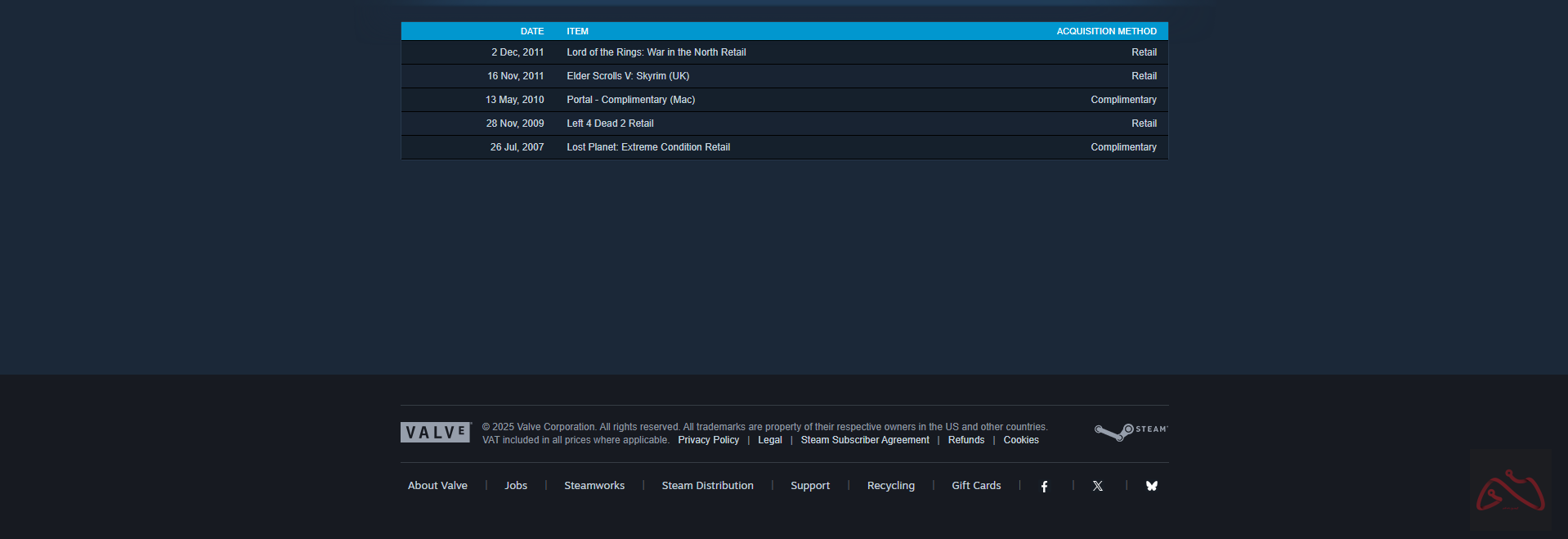Select the Portal - Complimentary (Mac) entry
Viewport: 1568px width, 539px height.
tap(630, 100)
